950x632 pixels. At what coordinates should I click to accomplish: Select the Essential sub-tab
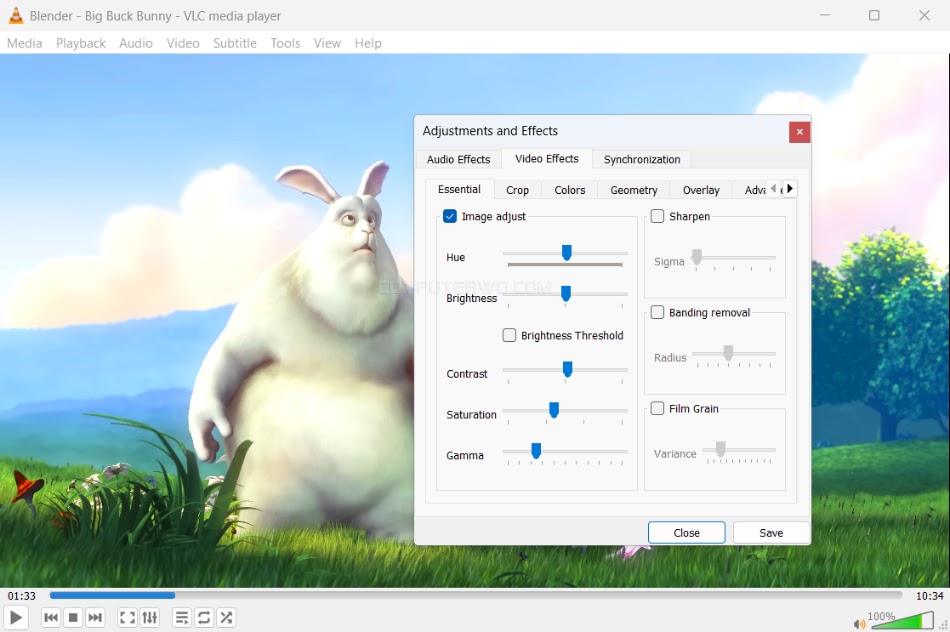[x=459, y=189]
